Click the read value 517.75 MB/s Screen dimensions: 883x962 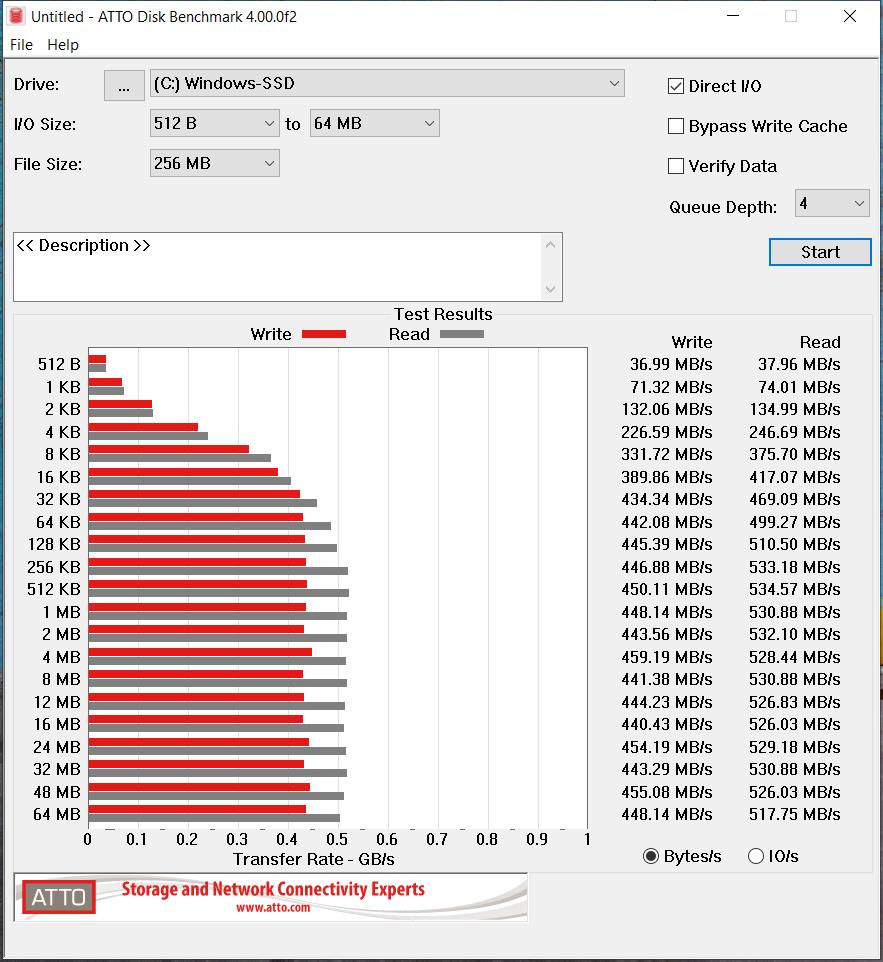pos(795,814)
